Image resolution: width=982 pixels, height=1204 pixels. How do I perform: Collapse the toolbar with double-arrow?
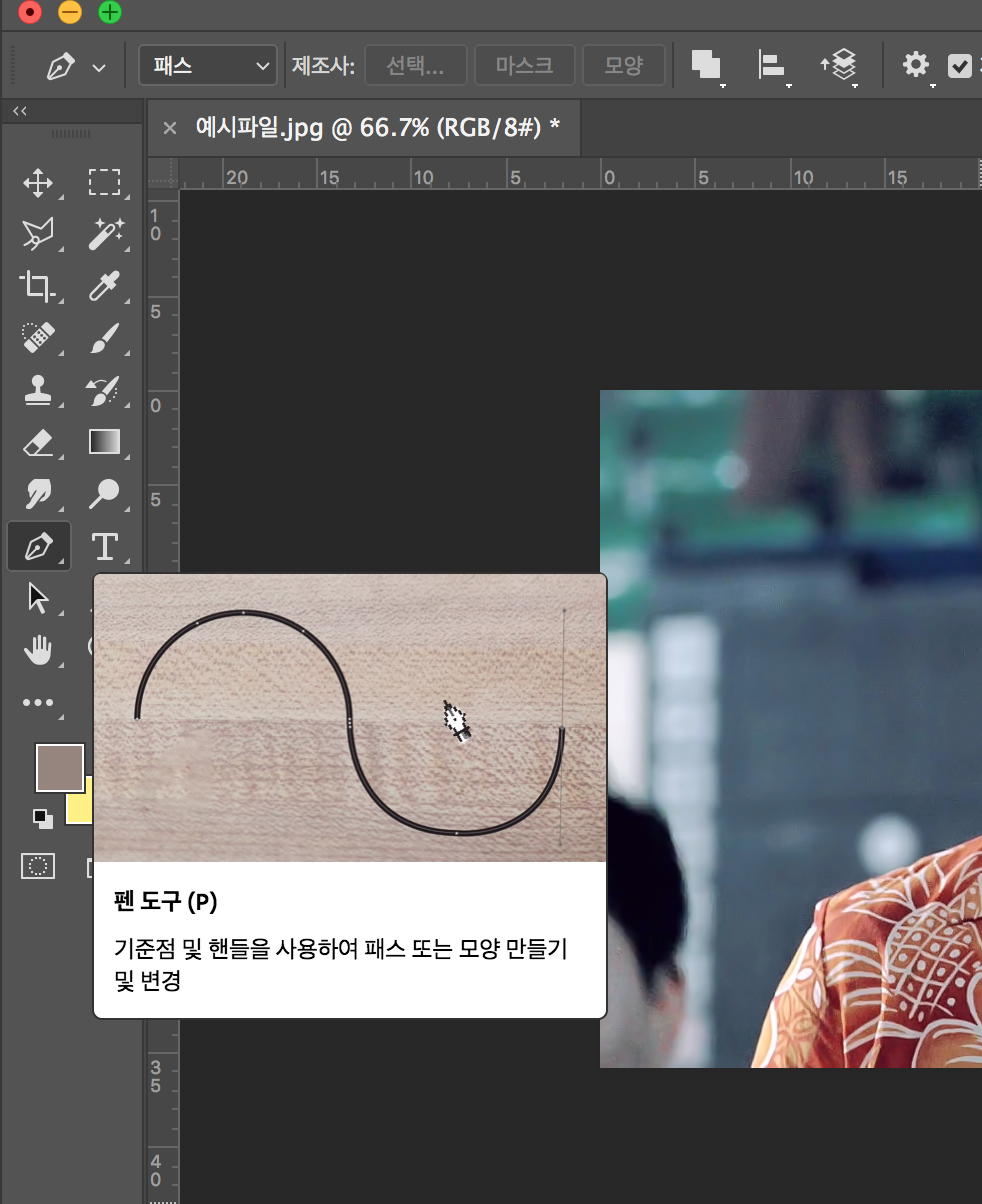coord(19,111)
